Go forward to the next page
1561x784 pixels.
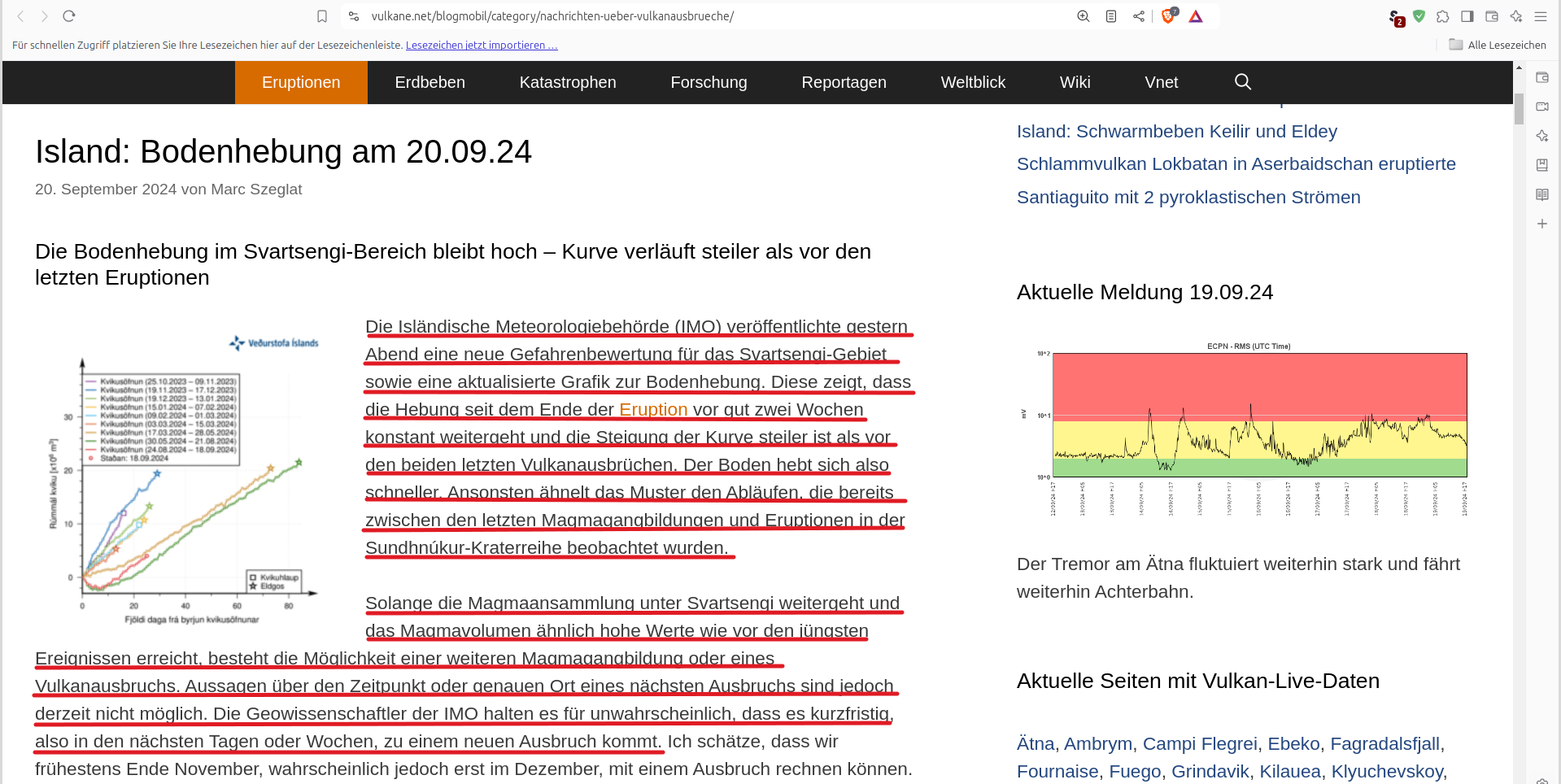(45, 16)
